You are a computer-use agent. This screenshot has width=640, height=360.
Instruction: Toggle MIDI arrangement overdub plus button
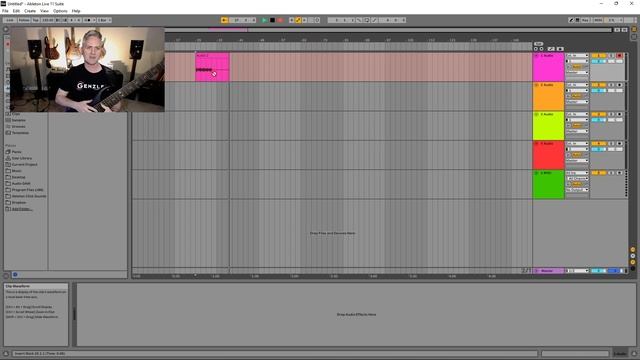click(291, 20)
